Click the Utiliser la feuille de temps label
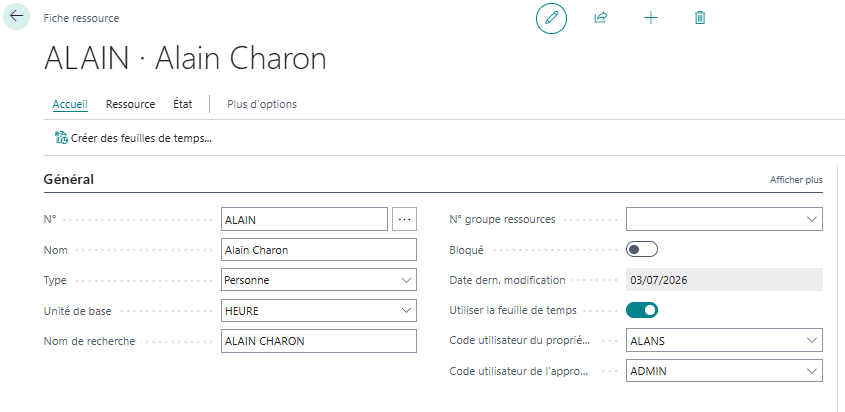Screen dimensions: 845x412 tap(513, 310)
